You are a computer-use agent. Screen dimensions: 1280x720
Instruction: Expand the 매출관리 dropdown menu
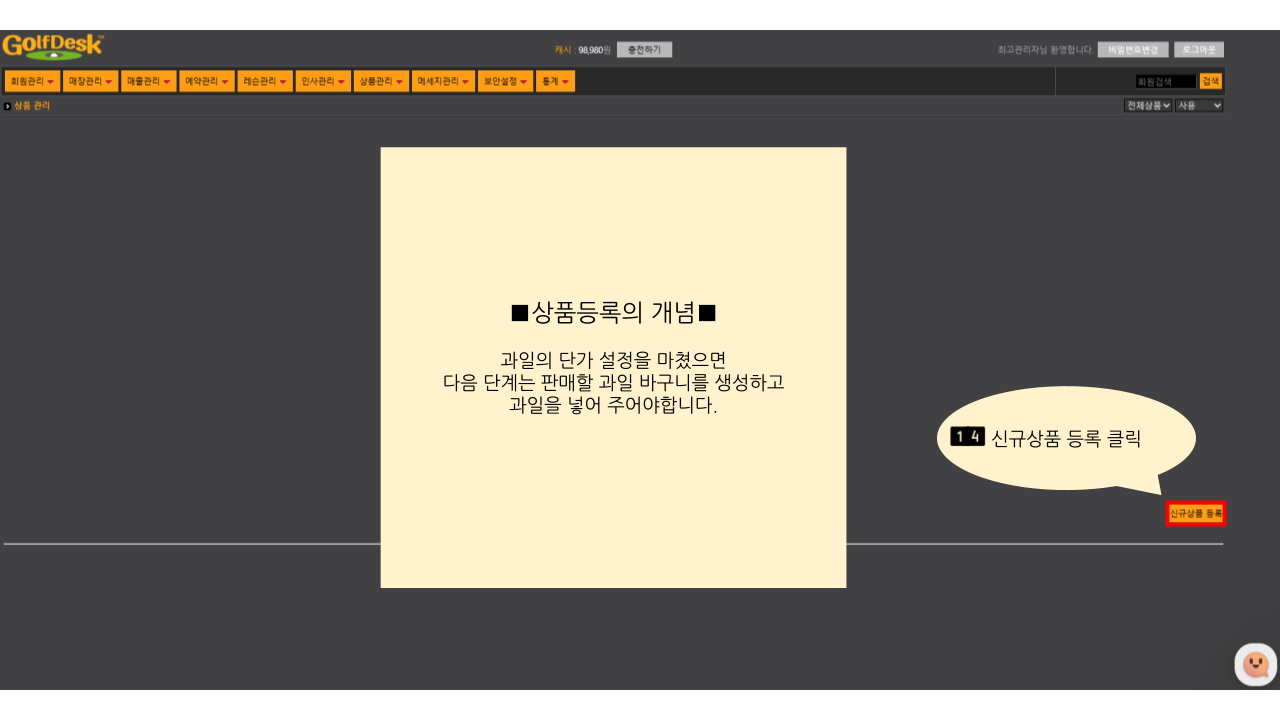pos(149,81)
